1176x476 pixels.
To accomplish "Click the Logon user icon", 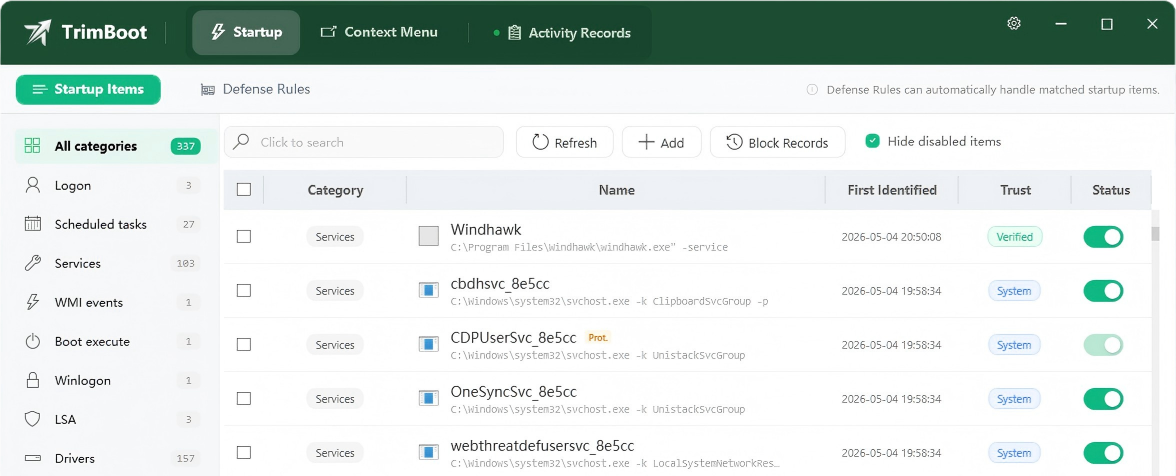I will coord(32,185).
